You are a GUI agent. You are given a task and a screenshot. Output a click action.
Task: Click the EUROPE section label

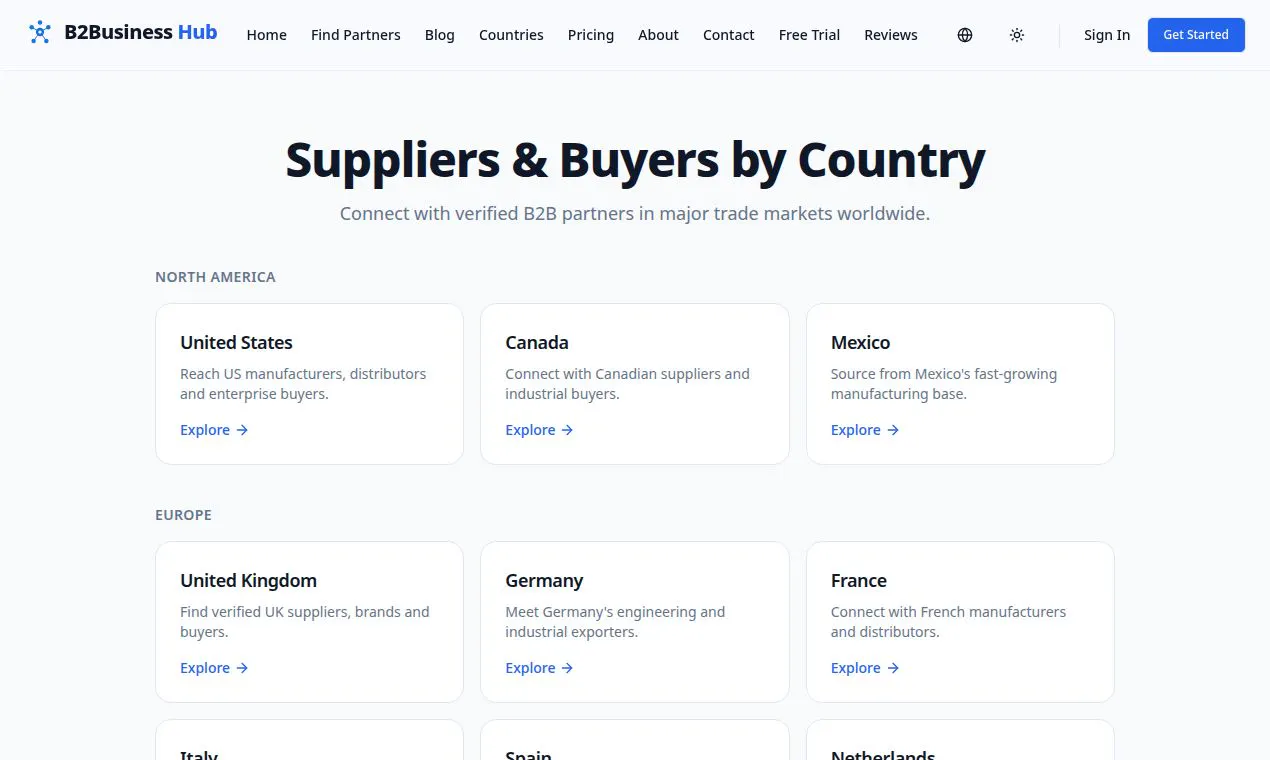point(184,515)
